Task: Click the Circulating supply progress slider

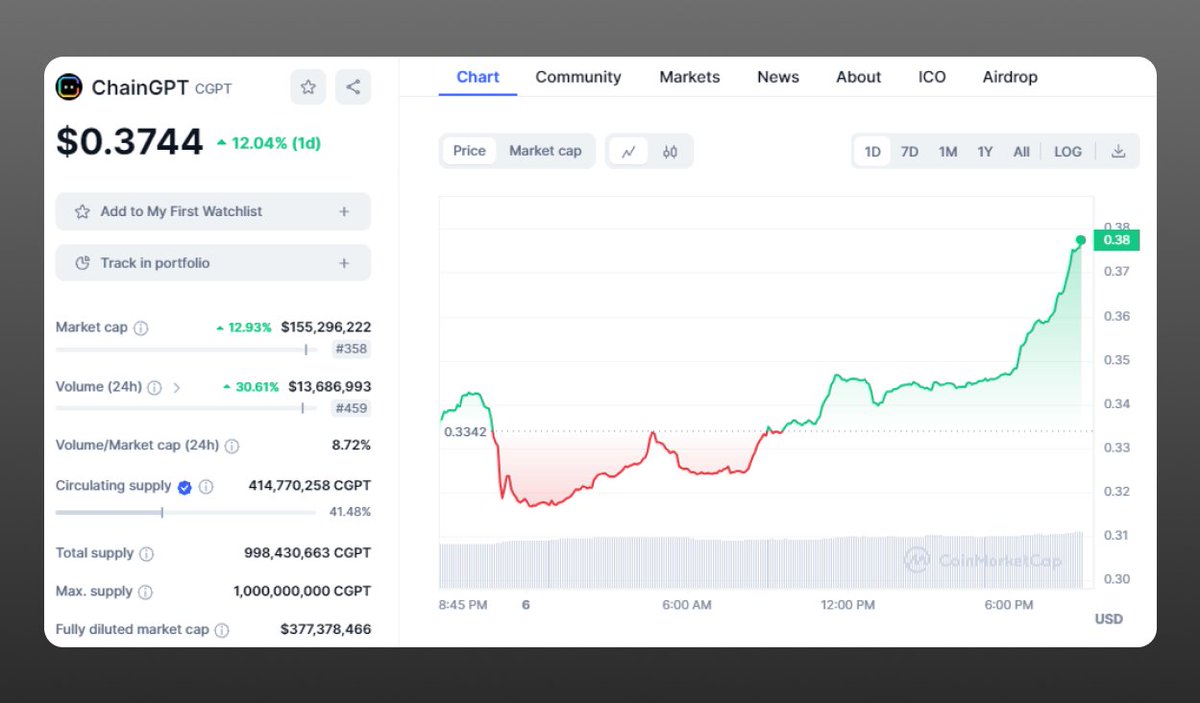Action: click(162, 511)
